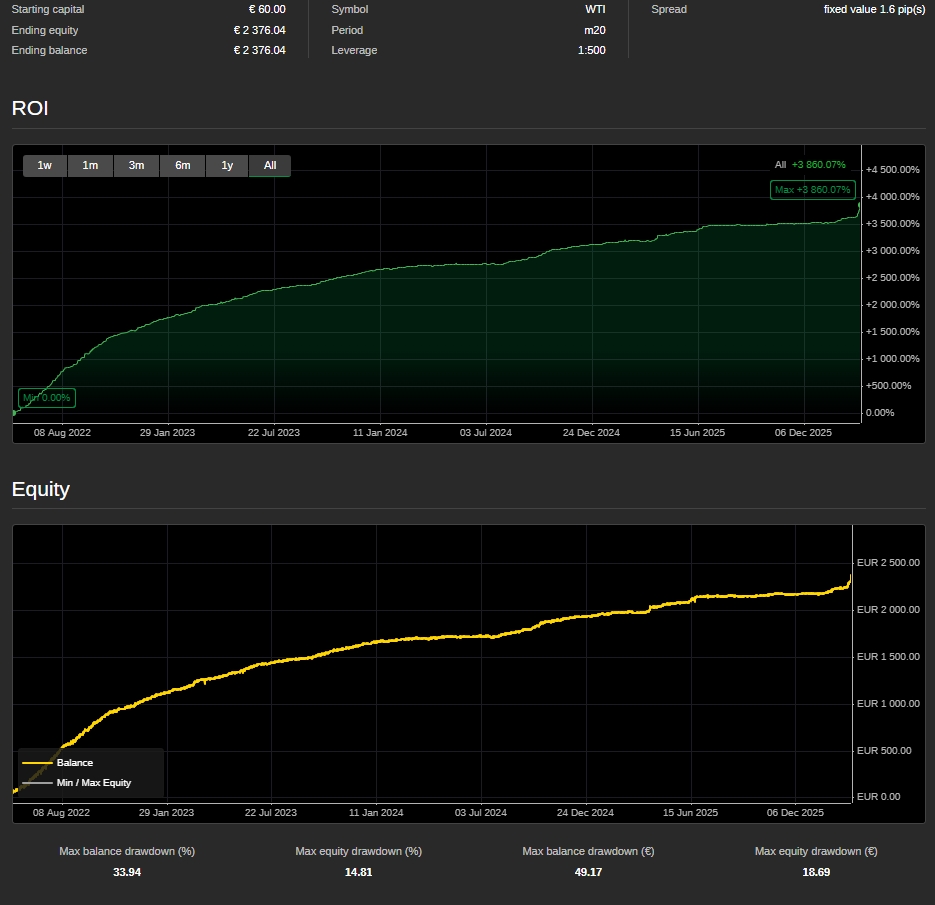
Task: Select the 1y timeframe button
Action: (x=226, y=166)
